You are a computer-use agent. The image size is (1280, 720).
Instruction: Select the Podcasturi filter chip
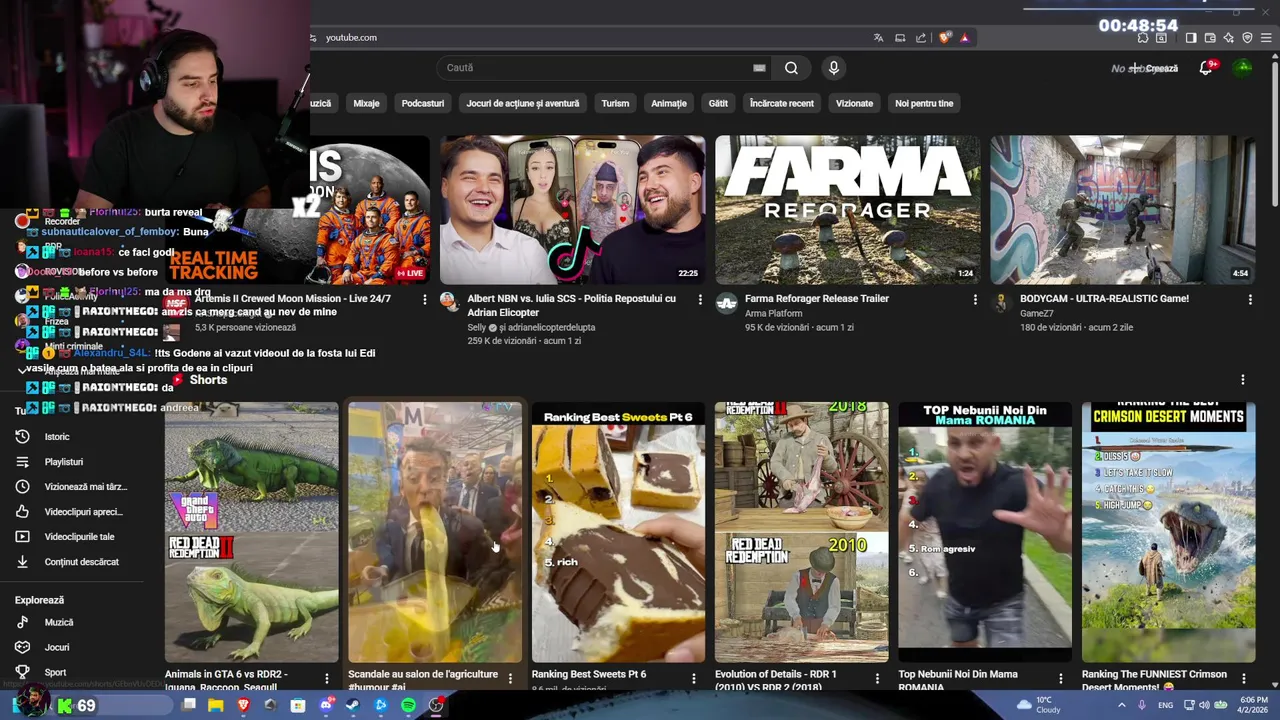[x=423, y=103]
